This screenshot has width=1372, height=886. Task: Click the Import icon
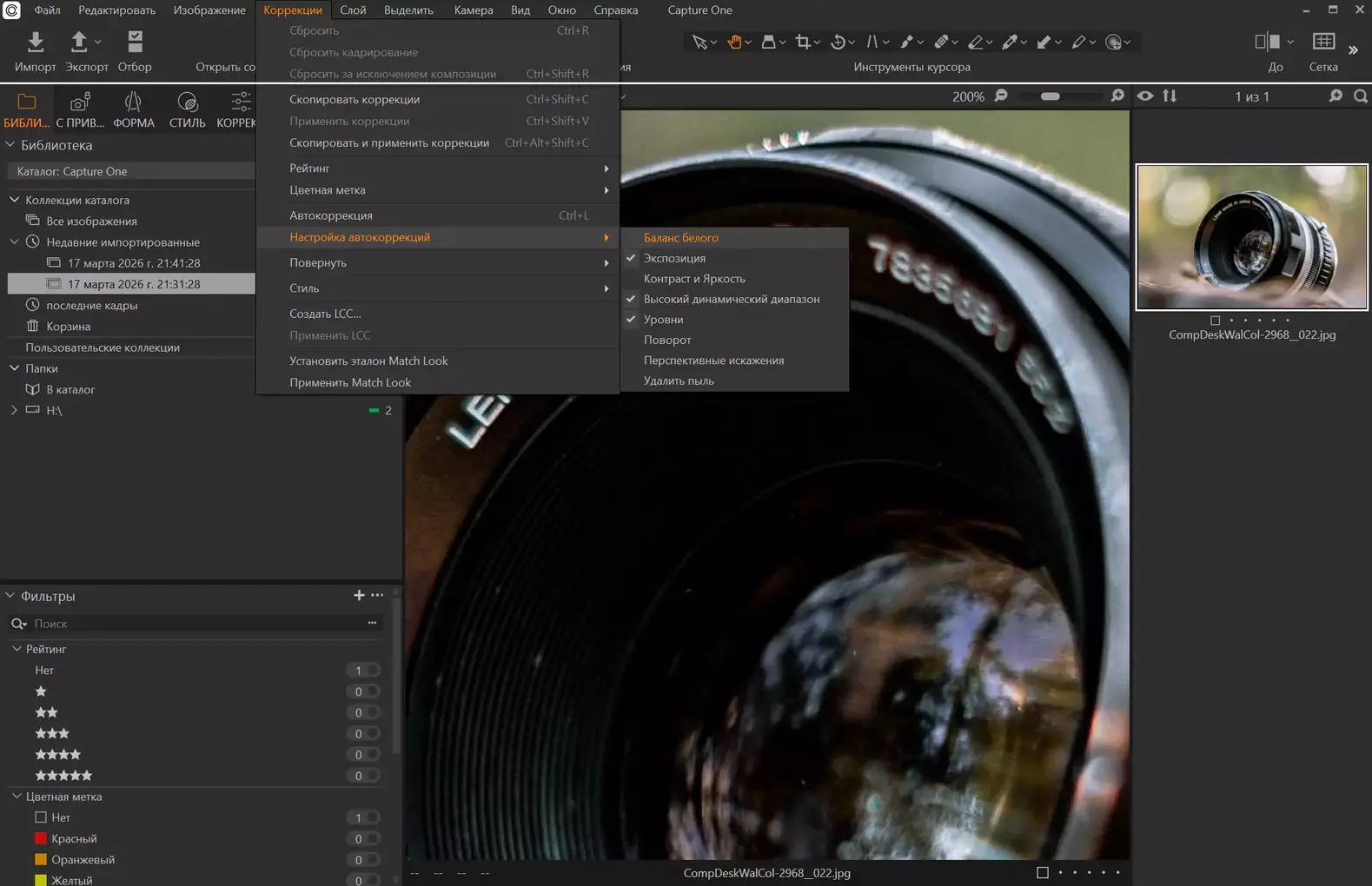[35, 42]
